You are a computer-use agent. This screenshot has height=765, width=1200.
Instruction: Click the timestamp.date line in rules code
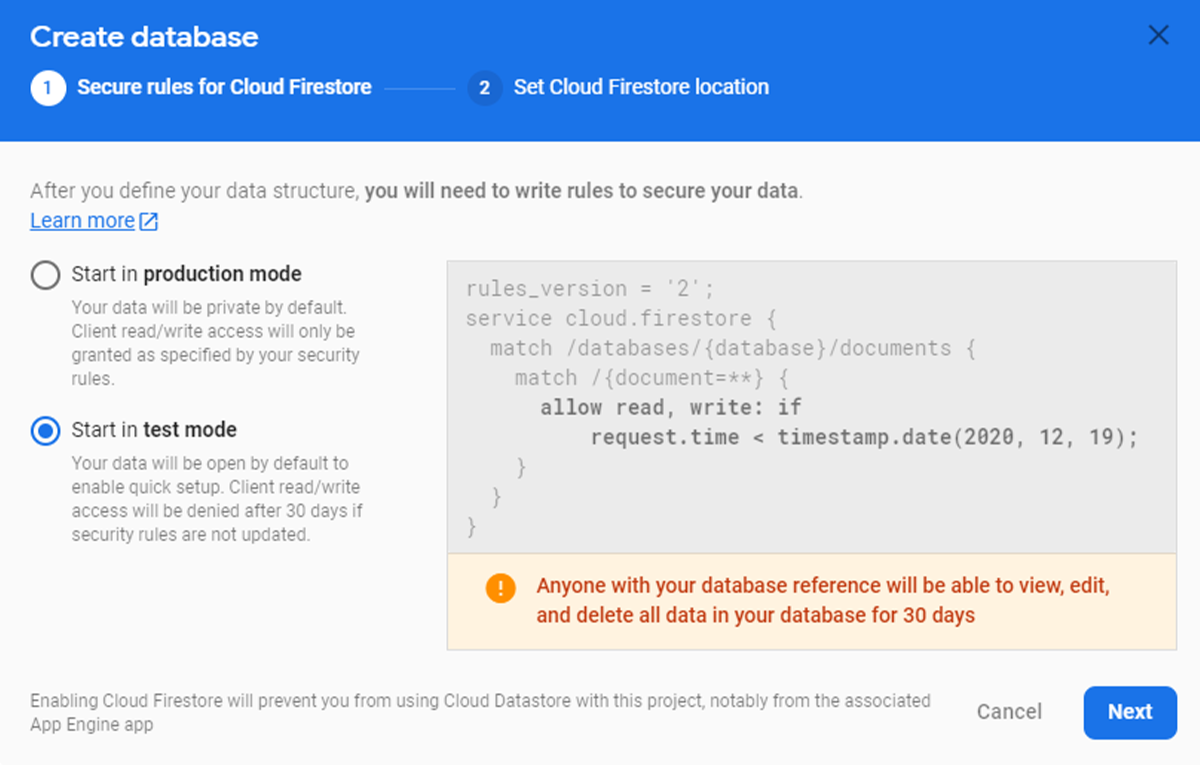pyautogui.click(x=864, y=437)
